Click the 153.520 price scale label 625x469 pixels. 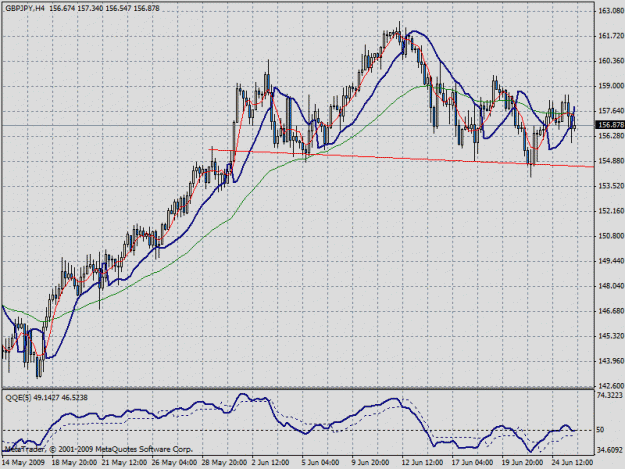tap(611, 186)
